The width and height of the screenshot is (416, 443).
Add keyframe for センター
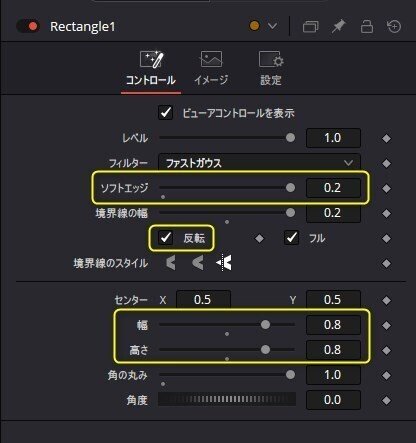[x=386, y=300]
